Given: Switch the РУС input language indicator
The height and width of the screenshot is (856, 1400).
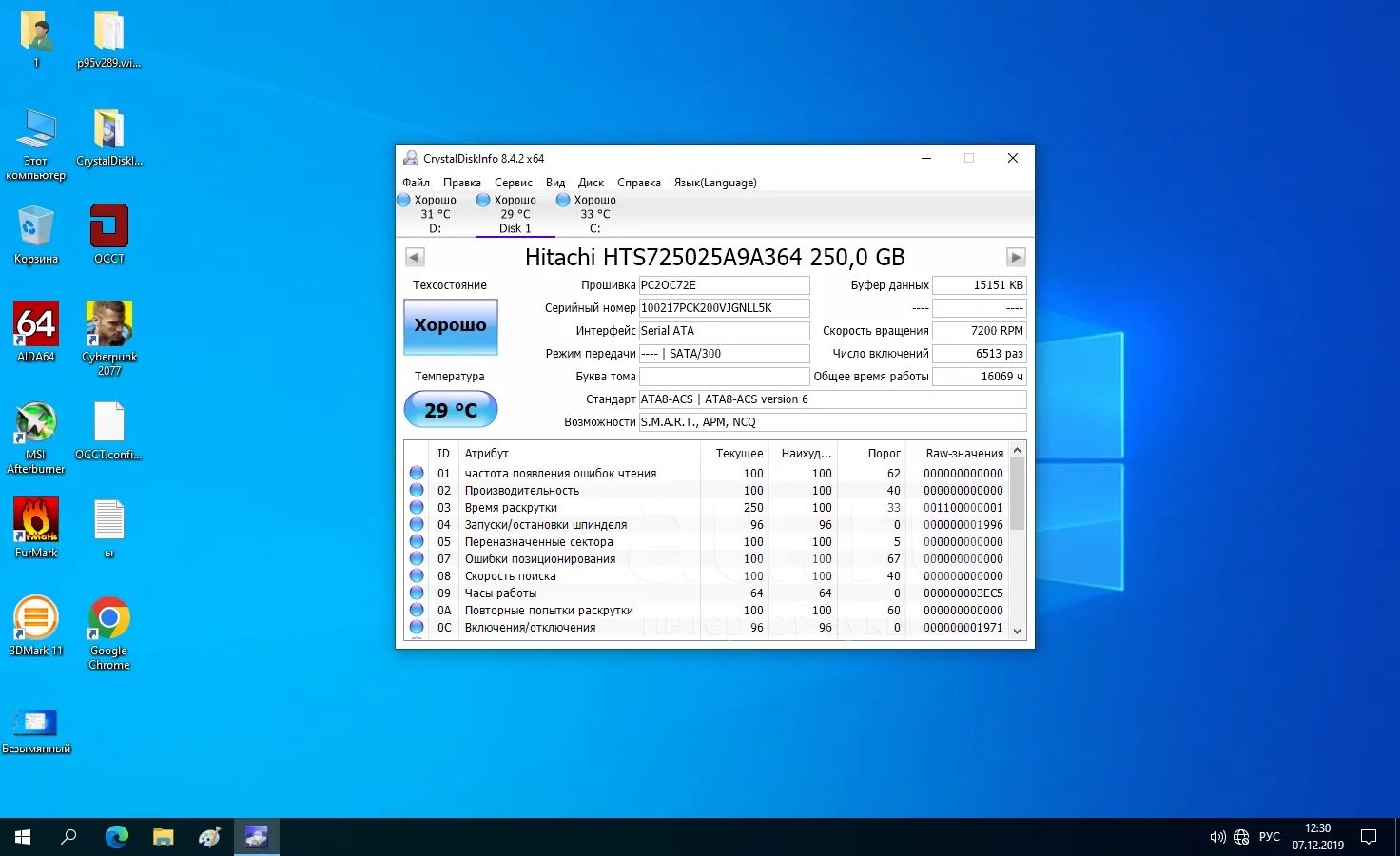Looking at the screenshot, I should click(1270, 837).
